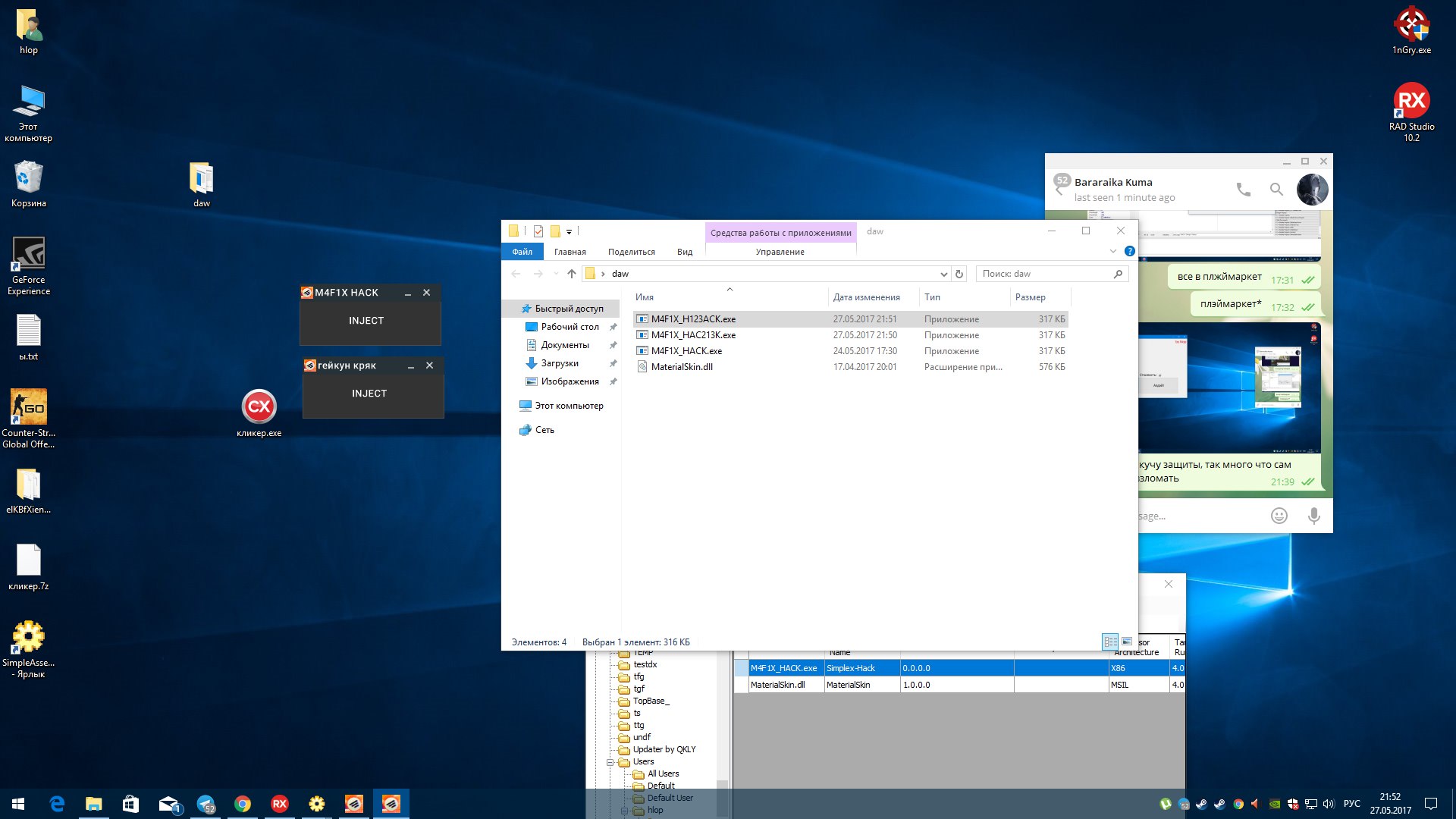Click the Explorer back arrow

(516, 274)
